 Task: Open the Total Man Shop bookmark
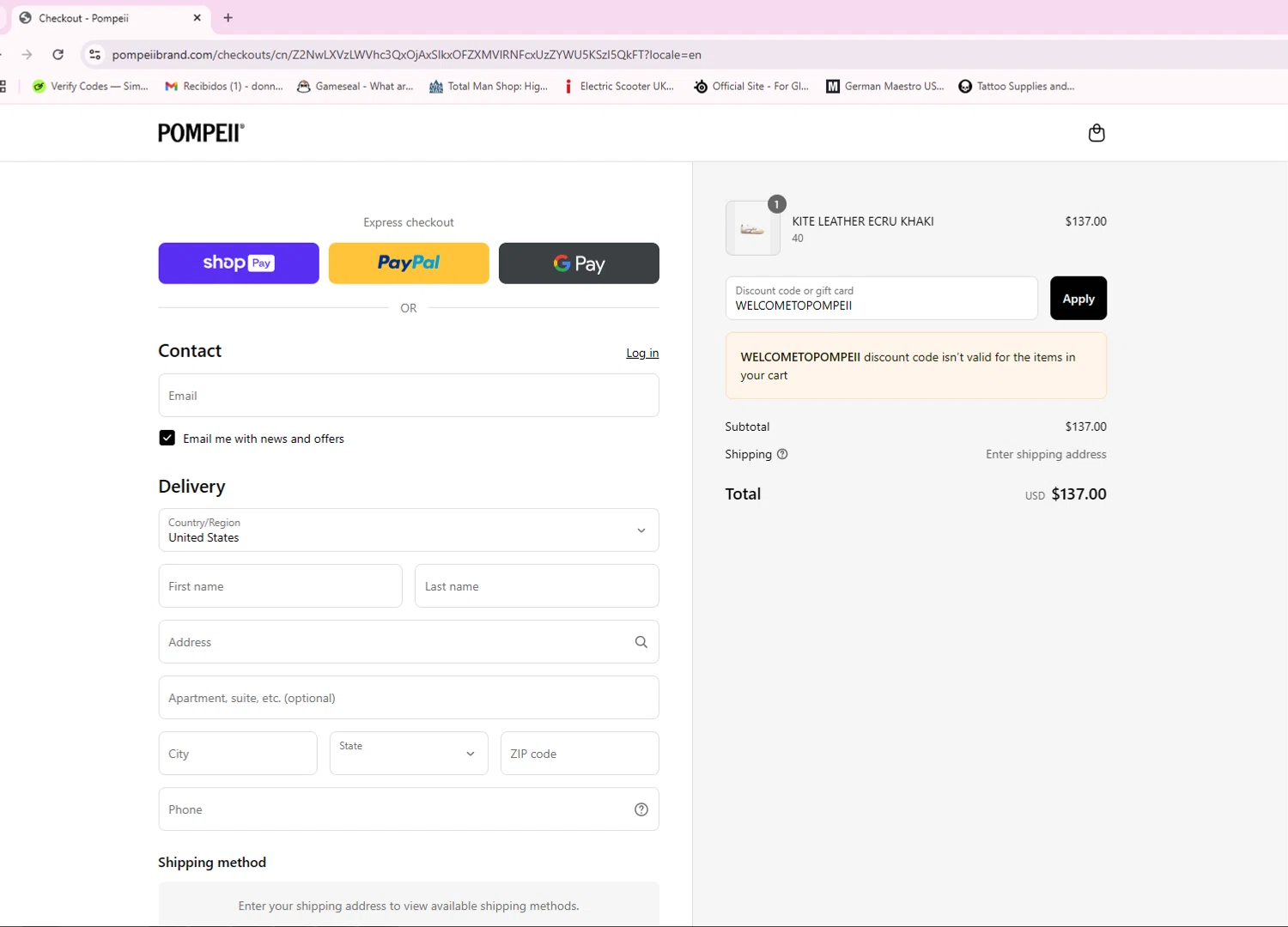click(488, 86)
